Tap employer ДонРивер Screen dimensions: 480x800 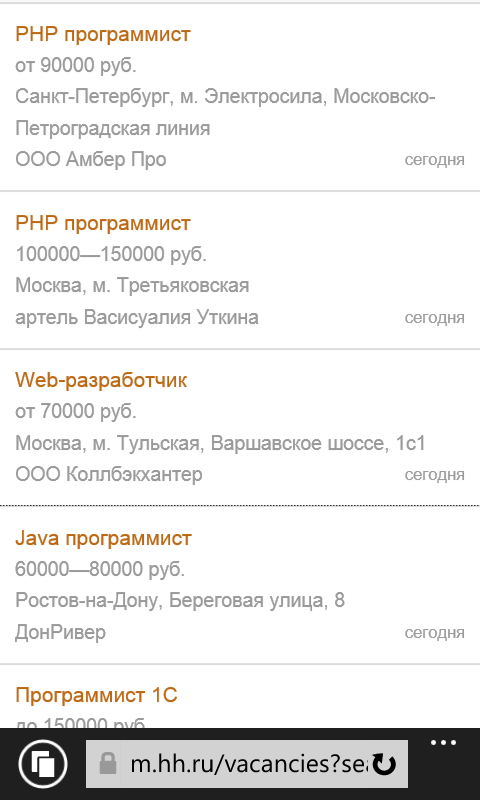61,632
